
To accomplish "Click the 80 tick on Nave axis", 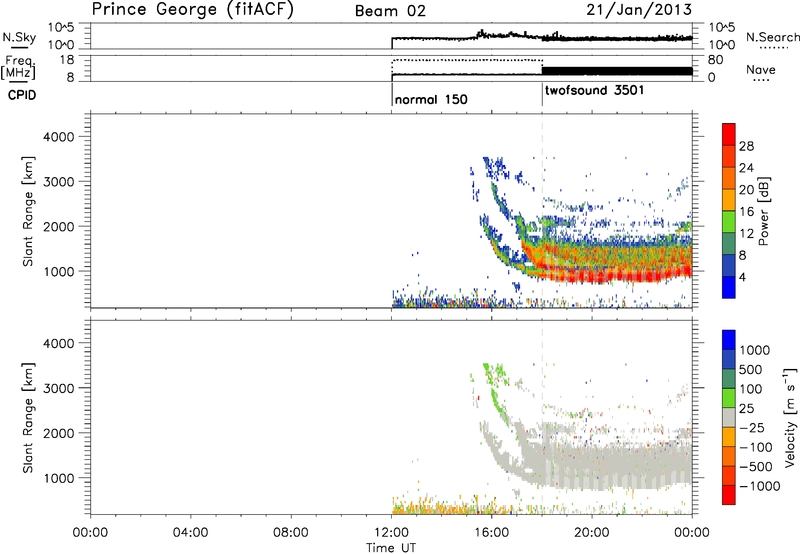I will pyautogui.click(x=716, y=60).
